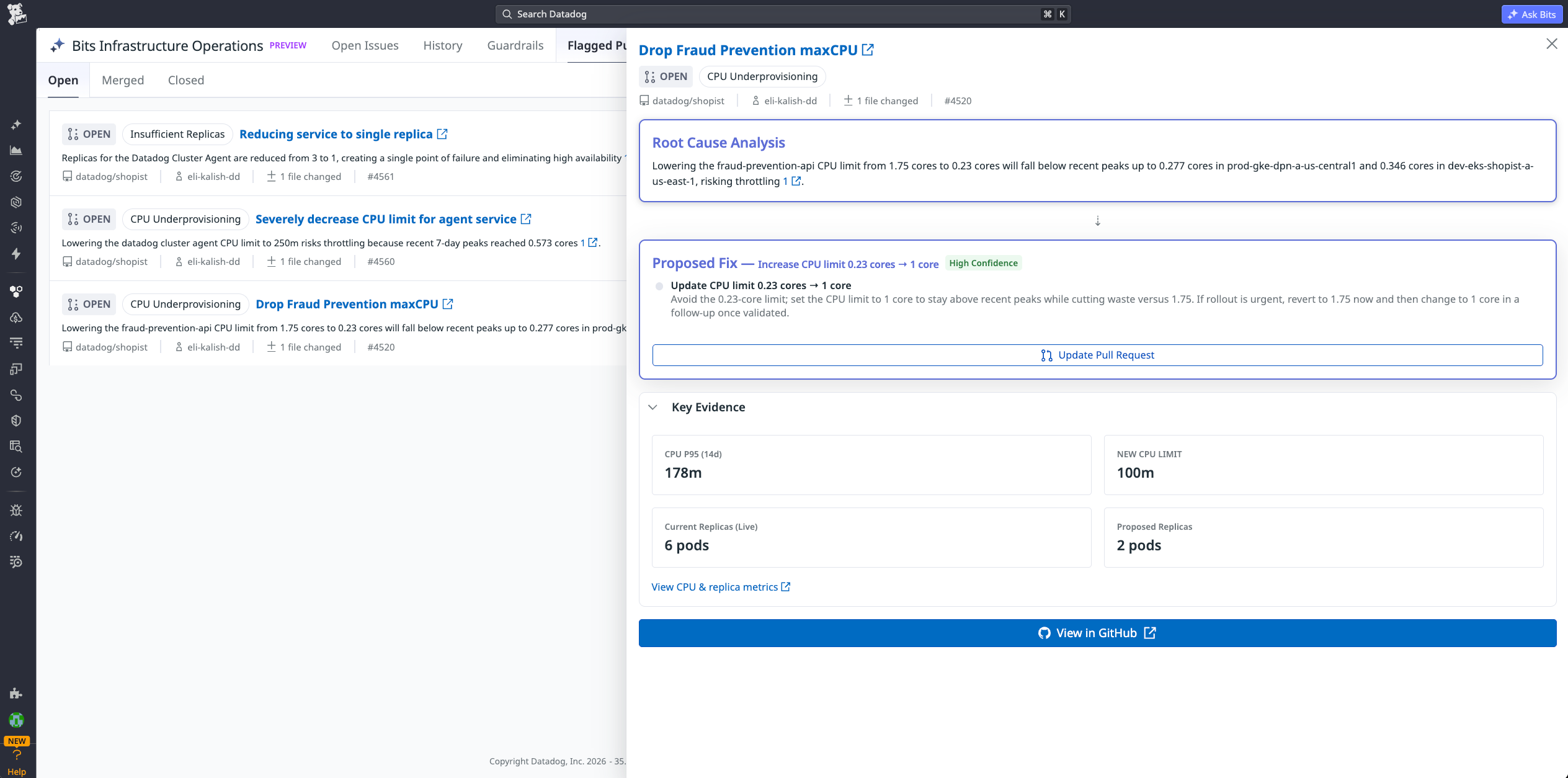The image size is (1568, 778).
Task: Click the chain link sidebar icon
Action: 17,395
